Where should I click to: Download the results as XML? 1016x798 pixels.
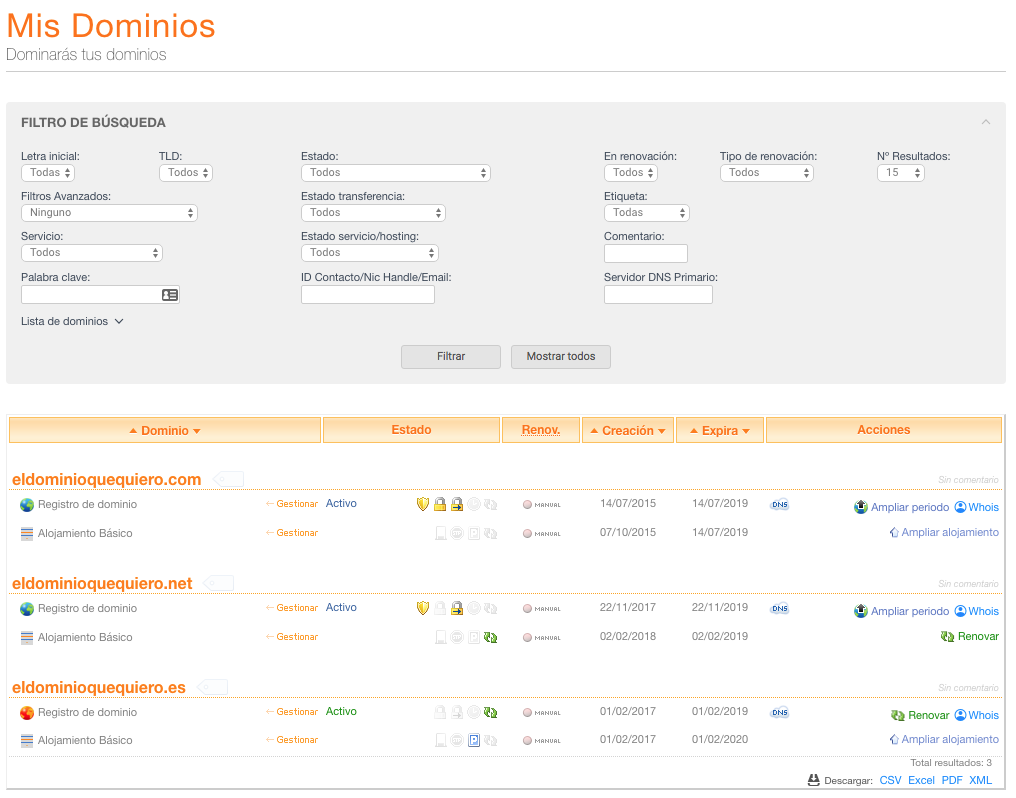tap(980, 781)
